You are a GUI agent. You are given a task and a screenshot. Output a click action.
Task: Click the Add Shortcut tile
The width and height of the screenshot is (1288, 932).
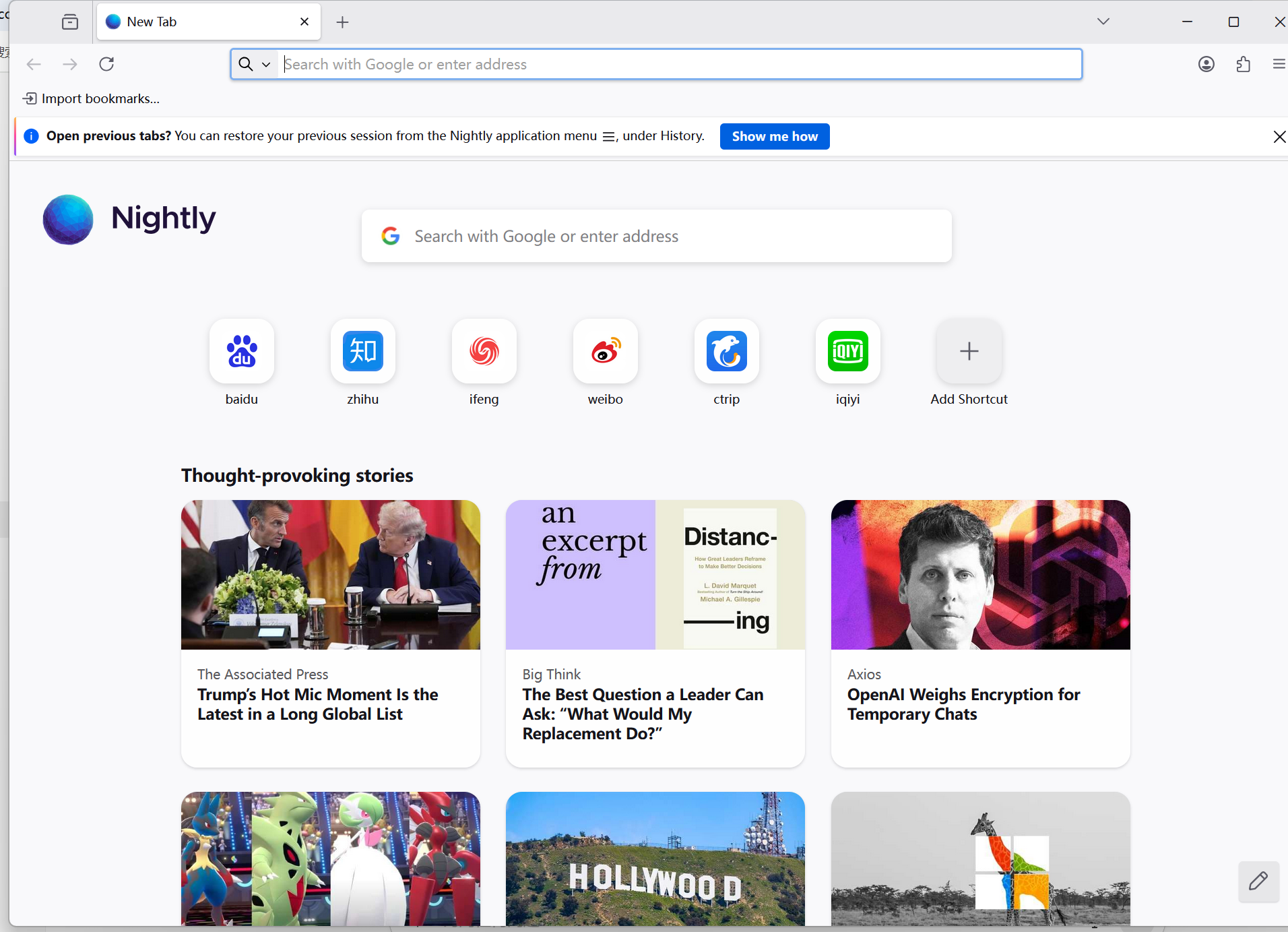[x=968, y=351]
